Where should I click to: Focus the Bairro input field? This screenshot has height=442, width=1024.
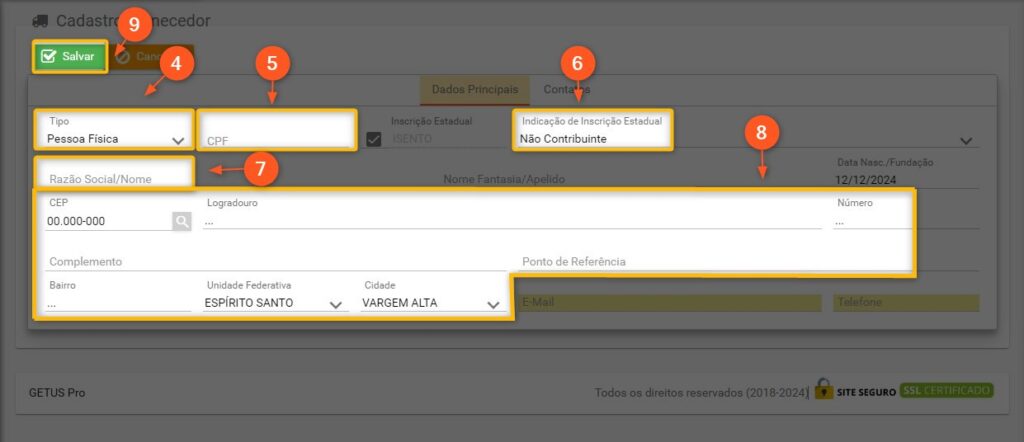pos(116,303)
